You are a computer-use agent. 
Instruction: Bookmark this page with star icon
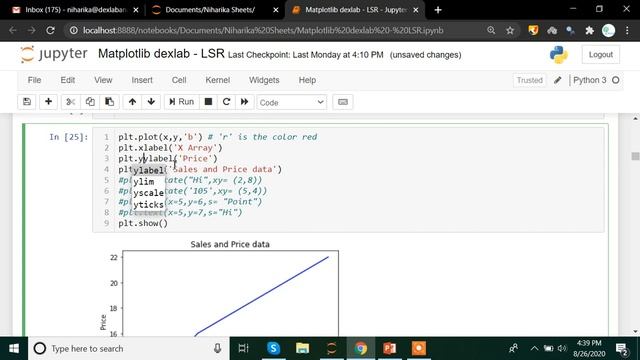pos(510,30)
